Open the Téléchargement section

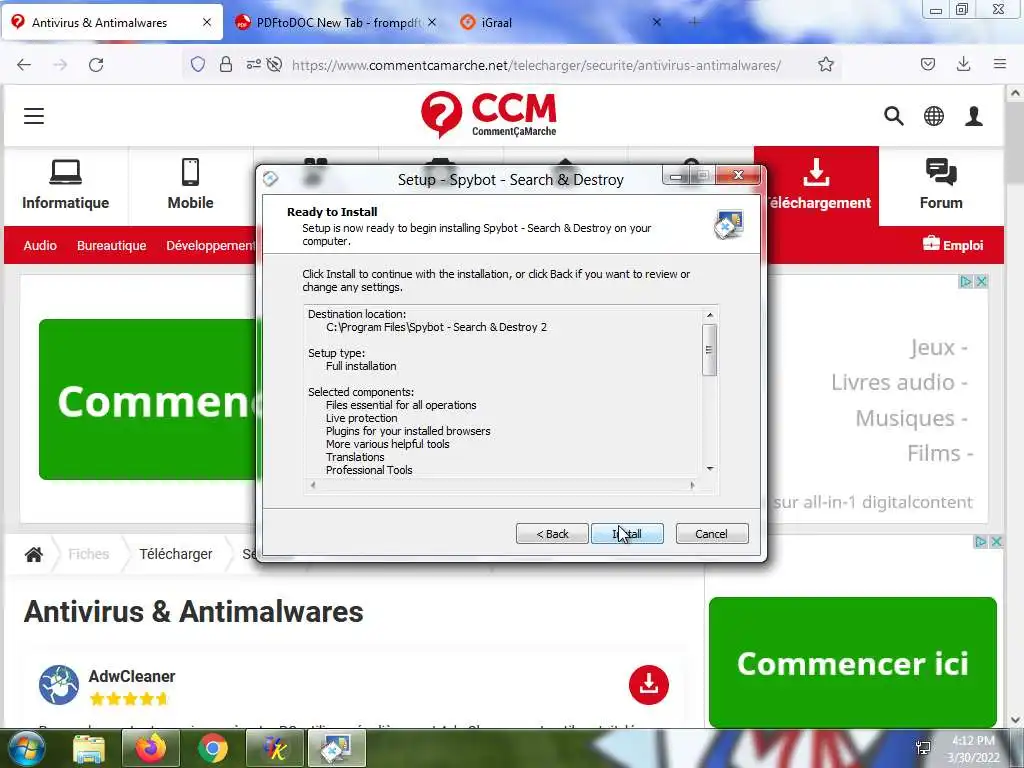(816, 185)
